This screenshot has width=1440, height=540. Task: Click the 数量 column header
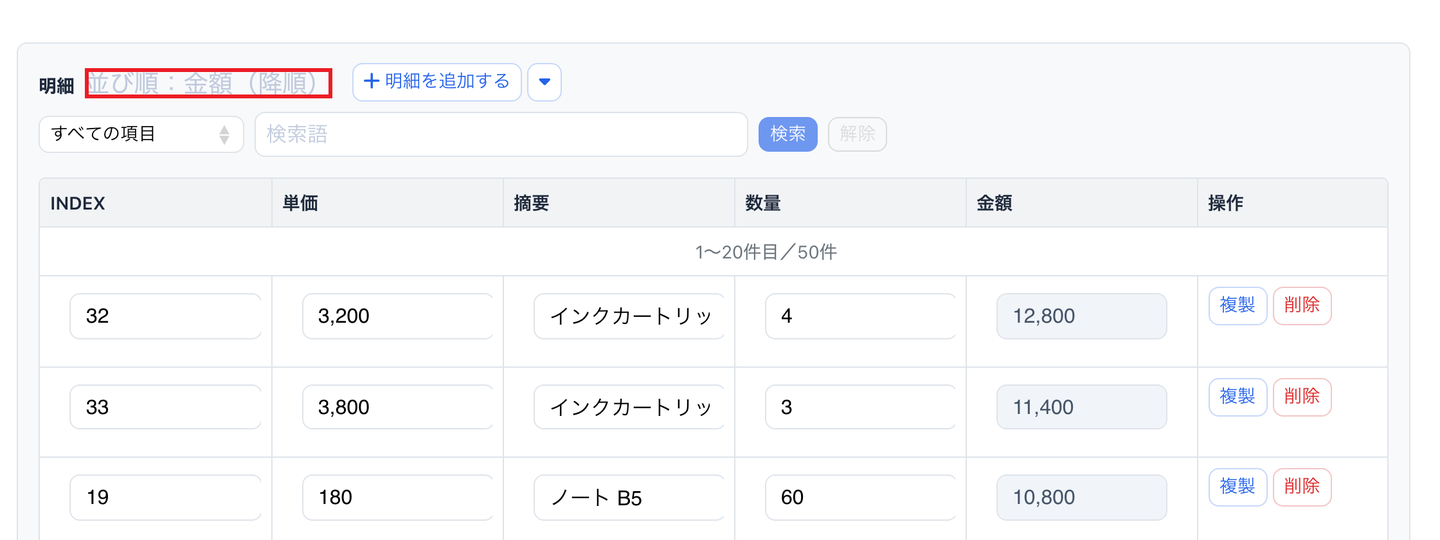[850, 203]
